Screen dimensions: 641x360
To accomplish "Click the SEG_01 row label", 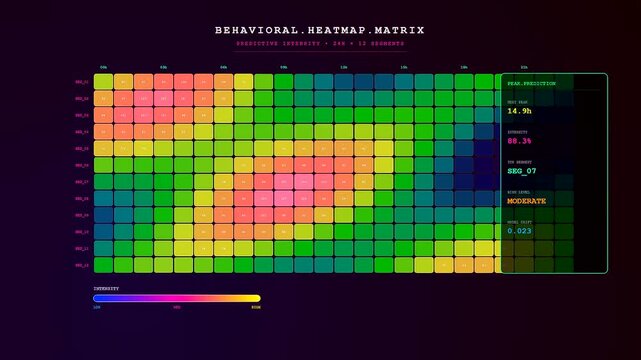I will tap(82, 82).
